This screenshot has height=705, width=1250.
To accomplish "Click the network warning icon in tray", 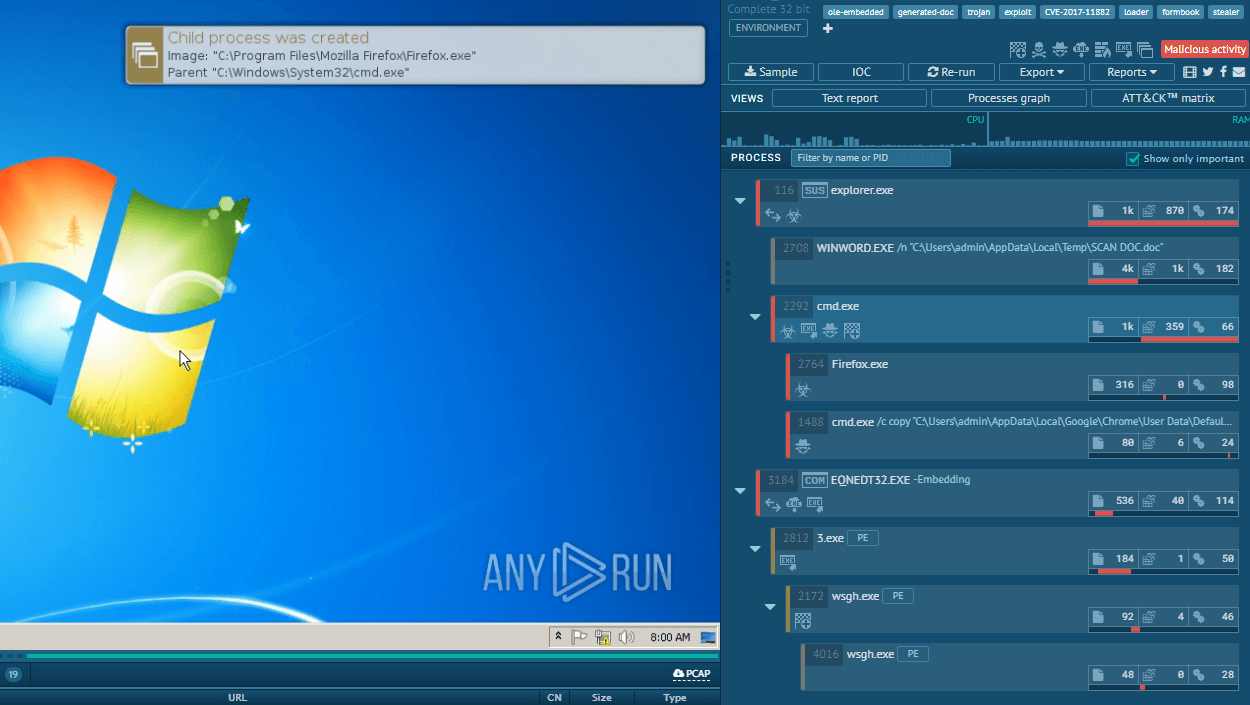I will coord(603,637).
